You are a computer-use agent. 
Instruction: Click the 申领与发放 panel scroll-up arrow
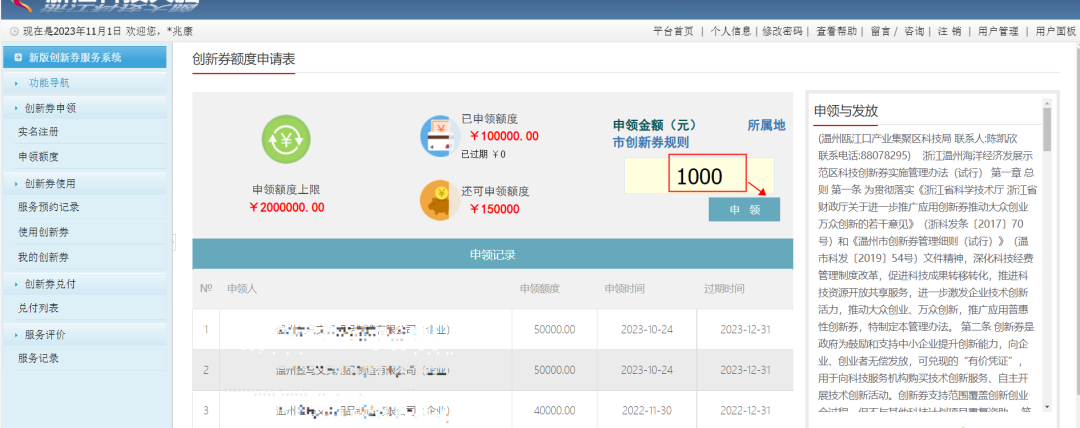point(1047,103)
